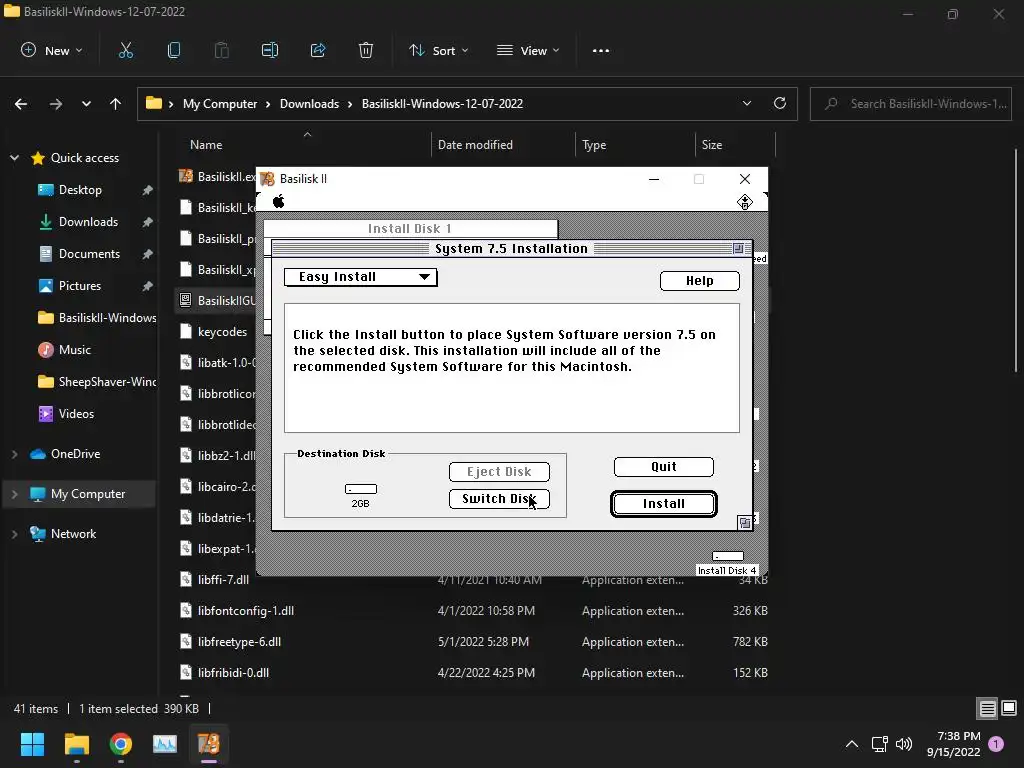Click the clock and date in taskbar
Image resolution: width=1024 pixels, height=768 pixels.
coord(953,744)
